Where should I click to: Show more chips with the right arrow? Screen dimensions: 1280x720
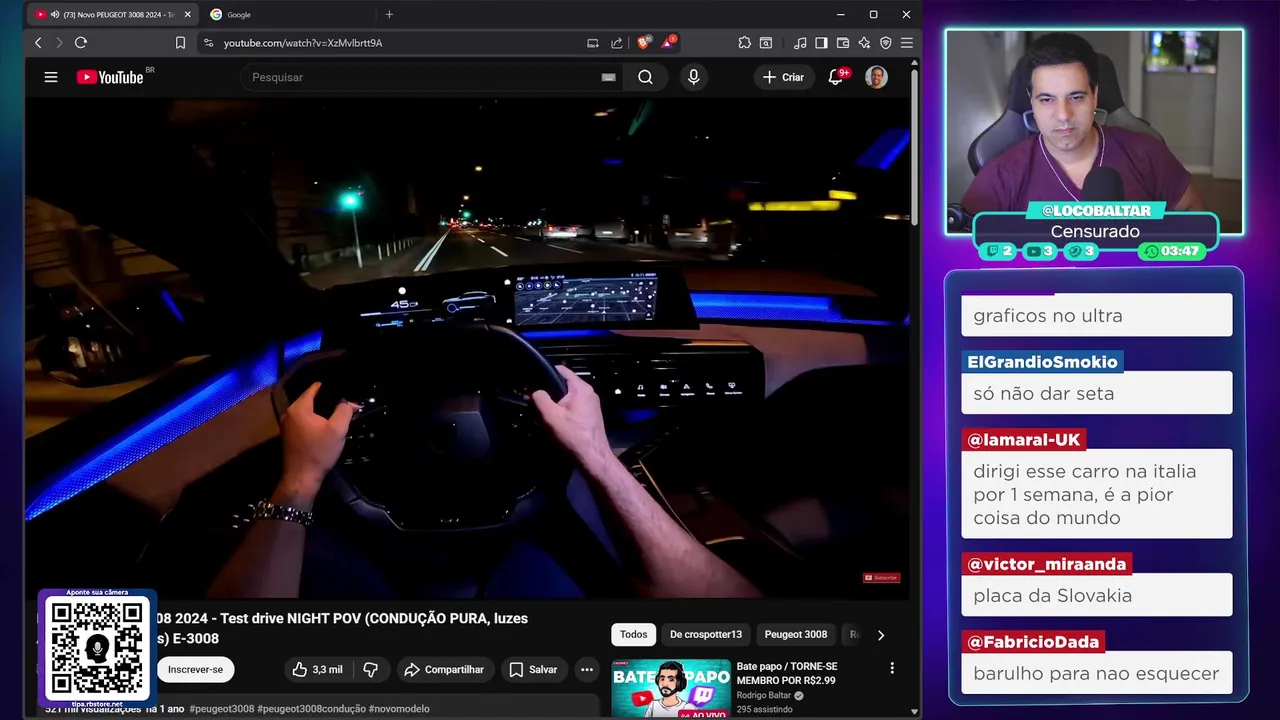[x=880, y=634]
